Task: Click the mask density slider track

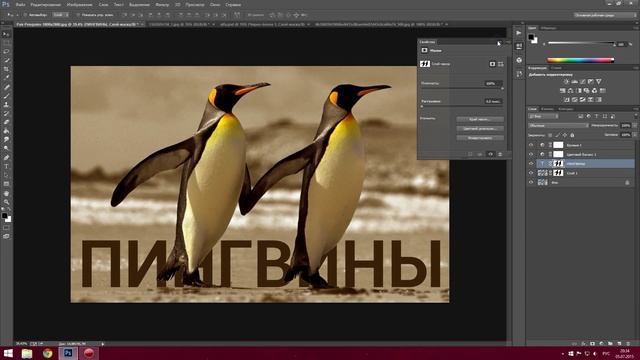Action: coord(462,88)
